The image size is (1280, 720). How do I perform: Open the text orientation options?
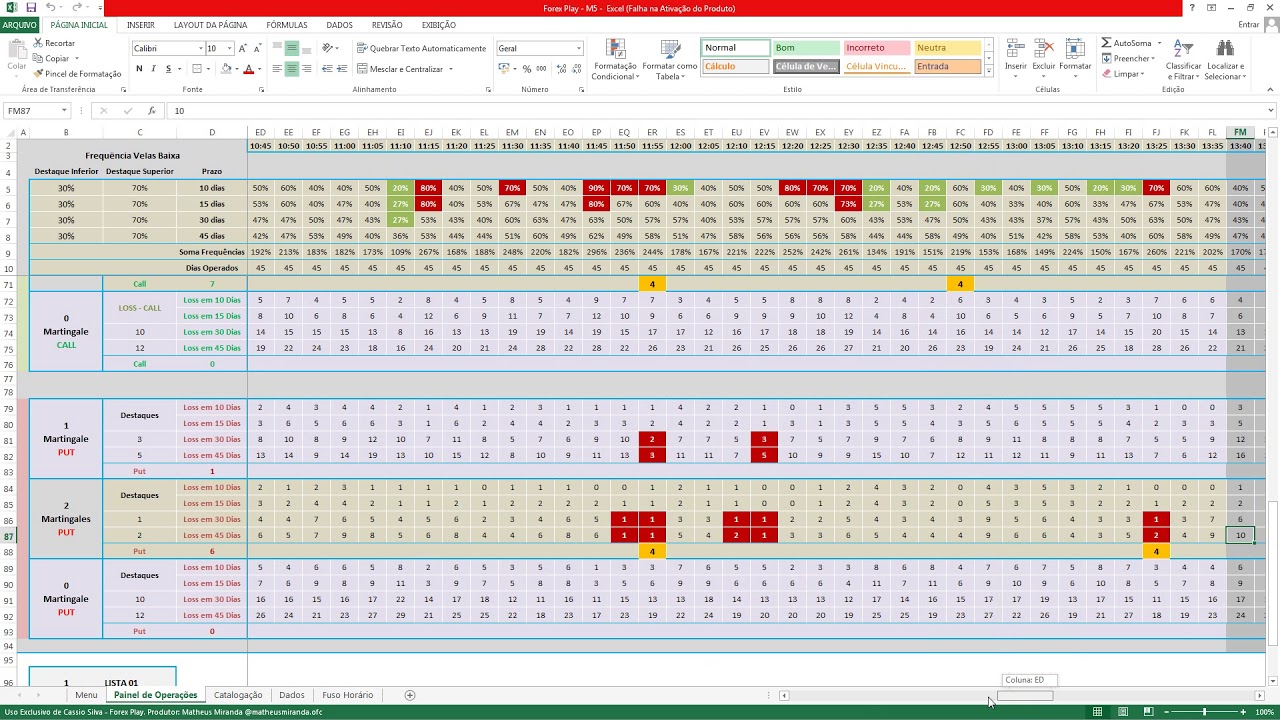(331, 48)
